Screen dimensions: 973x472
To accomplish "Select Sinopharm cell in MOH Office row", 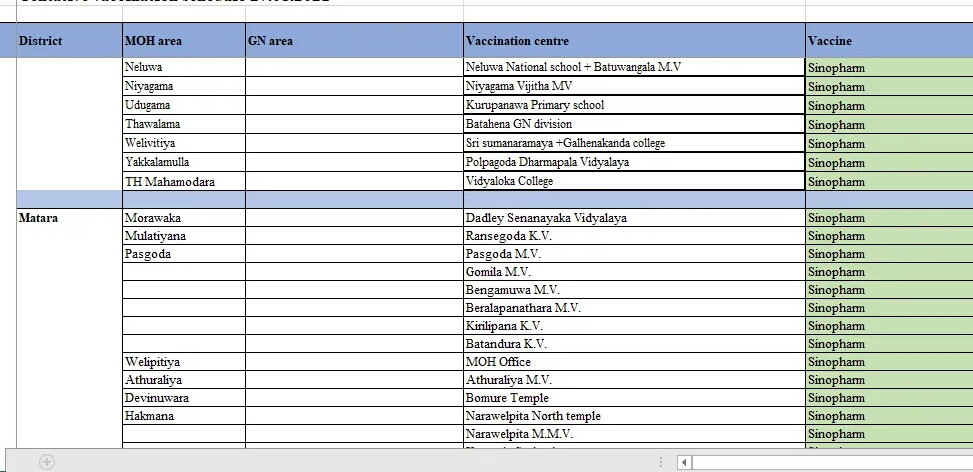I will click(x=889, y=362).
